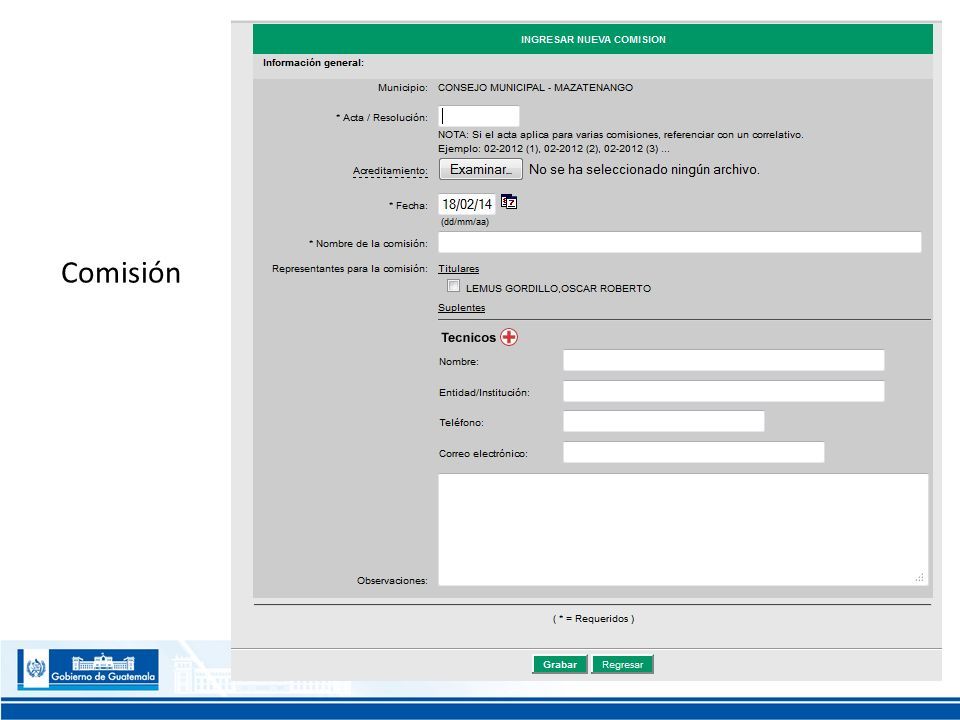This screenshot has width=960, height=720.
Task: Check the LEMUS GORDILLO, OSCAR ROBERTO checkbox
Action: (453, 286)
